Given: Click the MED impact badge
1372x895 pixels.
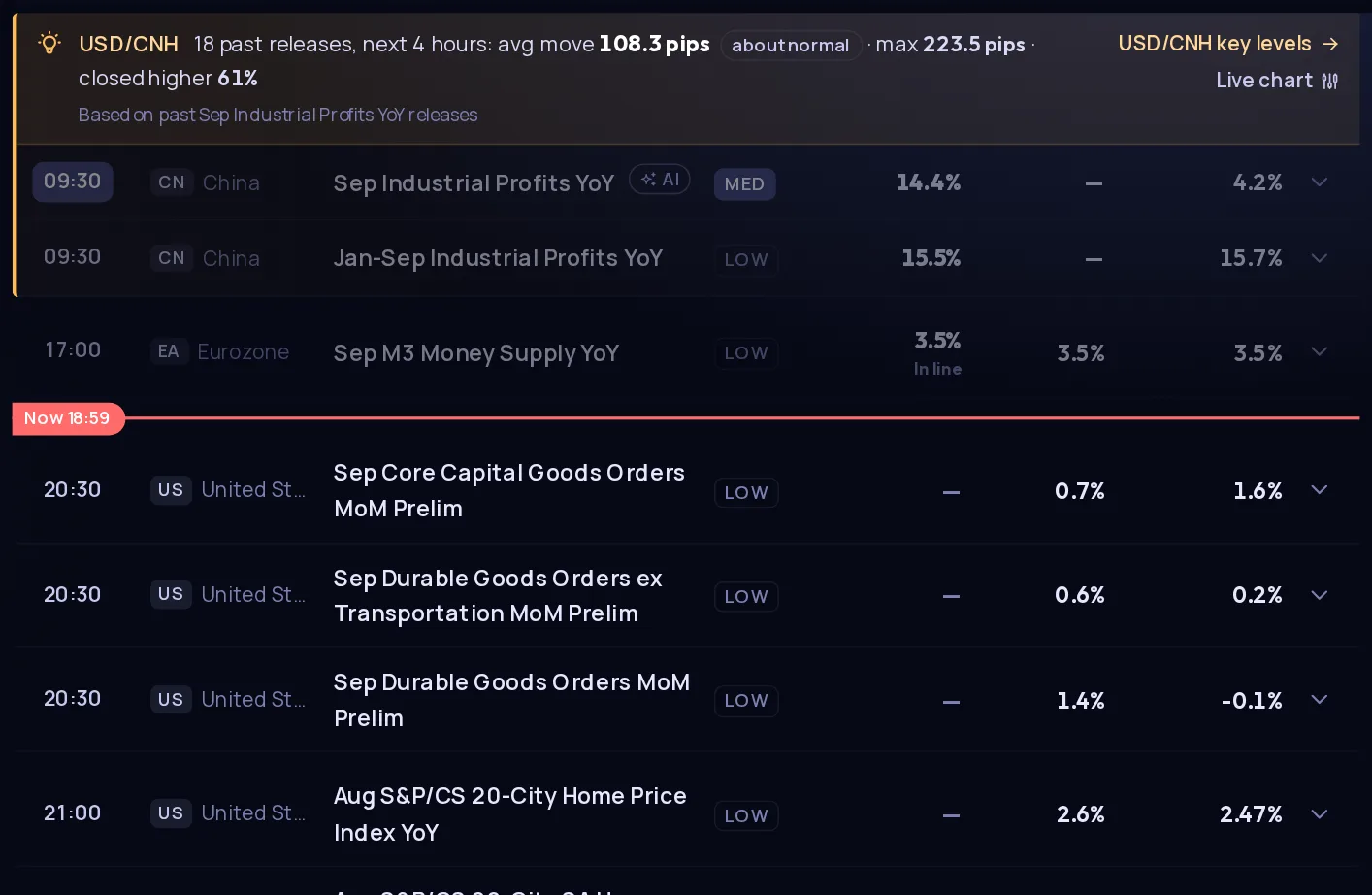Looking at the screenshot, I should coord(744,183).
